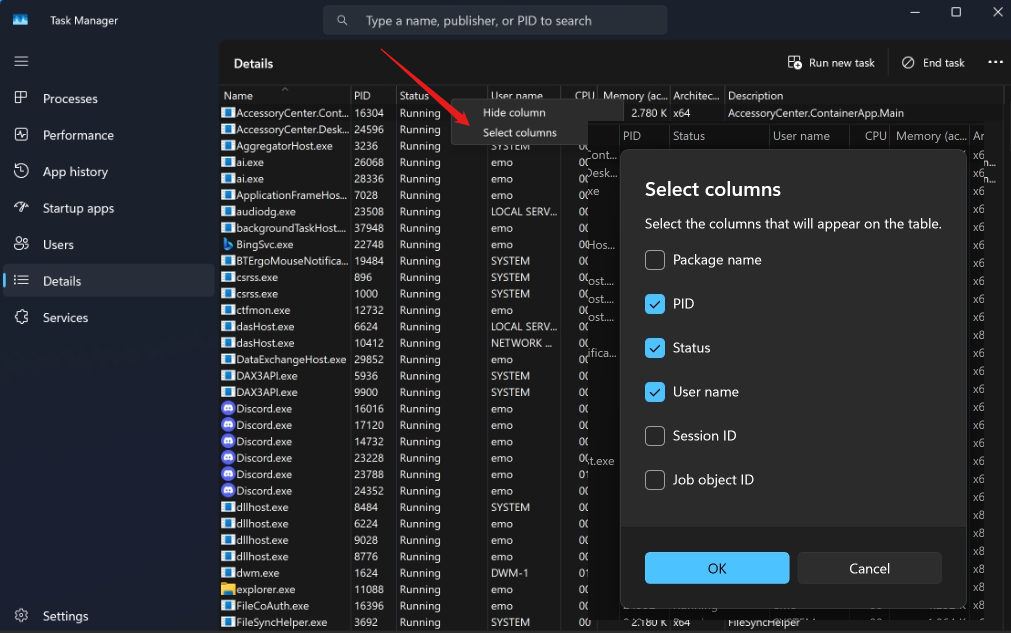The width and height of the screenshot is (1011, 633).
Task: Enable the Package name checkbox
Action: tap(655, 260)
